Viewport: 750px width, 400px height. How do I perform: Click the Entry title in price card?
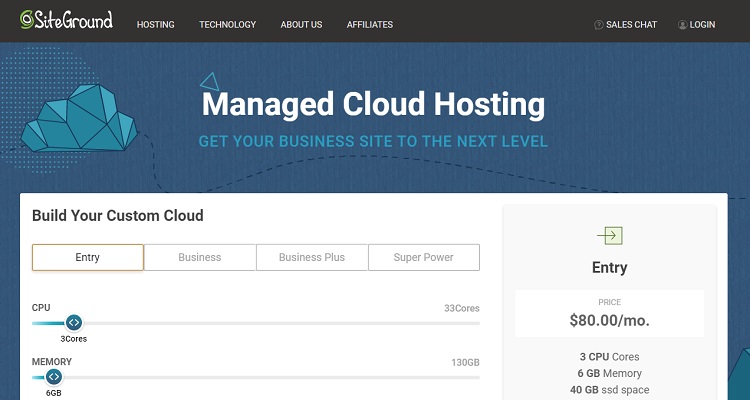pos(609,267)
